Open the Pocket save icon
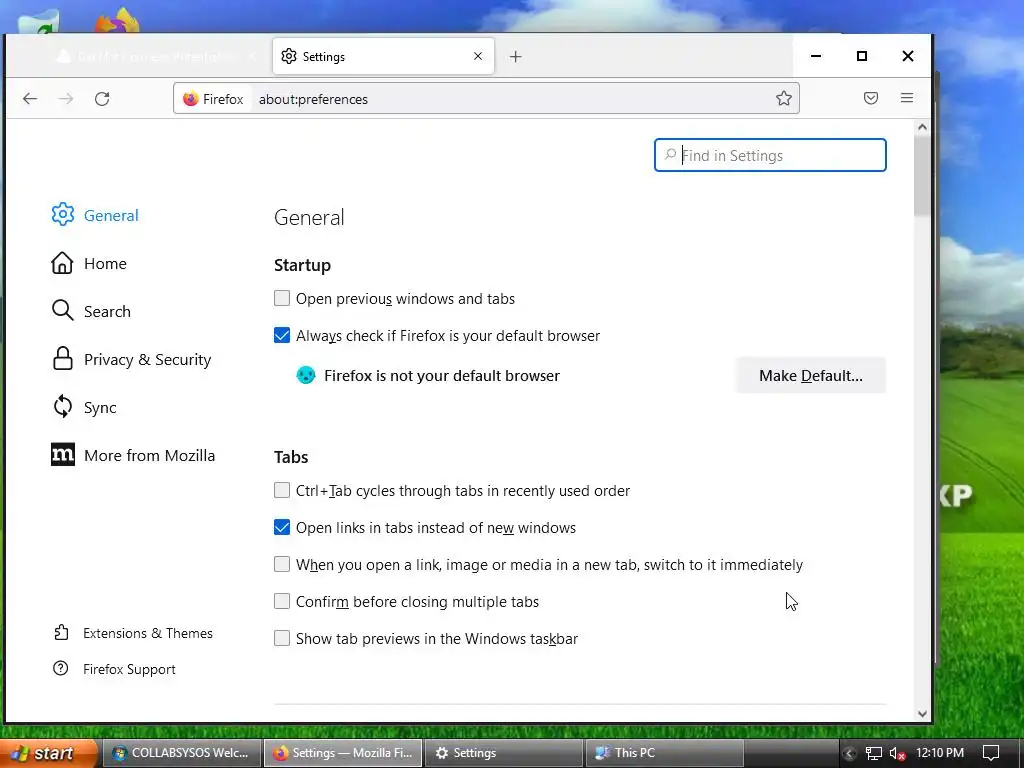1024x768 pixels. pyautogui.click(x=871, y=98)
